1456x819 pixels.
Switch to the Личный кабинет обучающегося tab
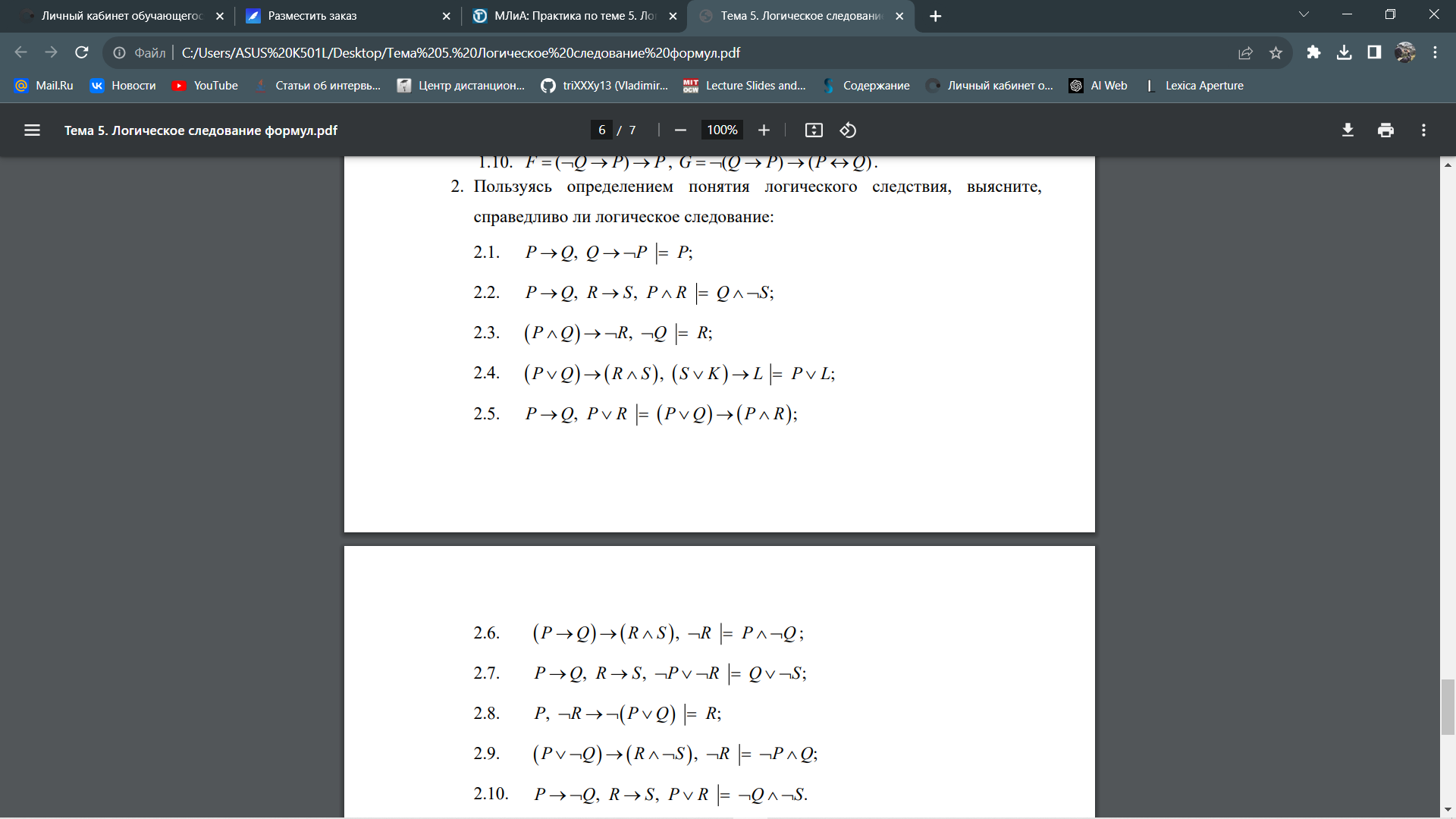click(121, 16)
